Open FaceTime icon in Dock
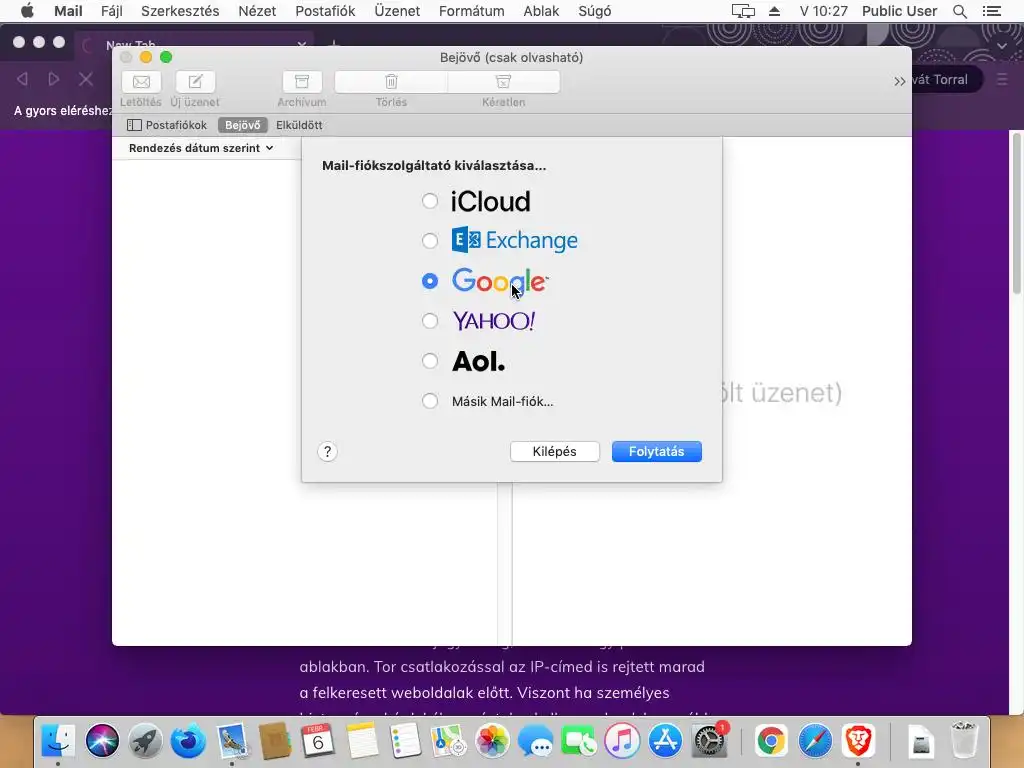 tap(579, 741)
